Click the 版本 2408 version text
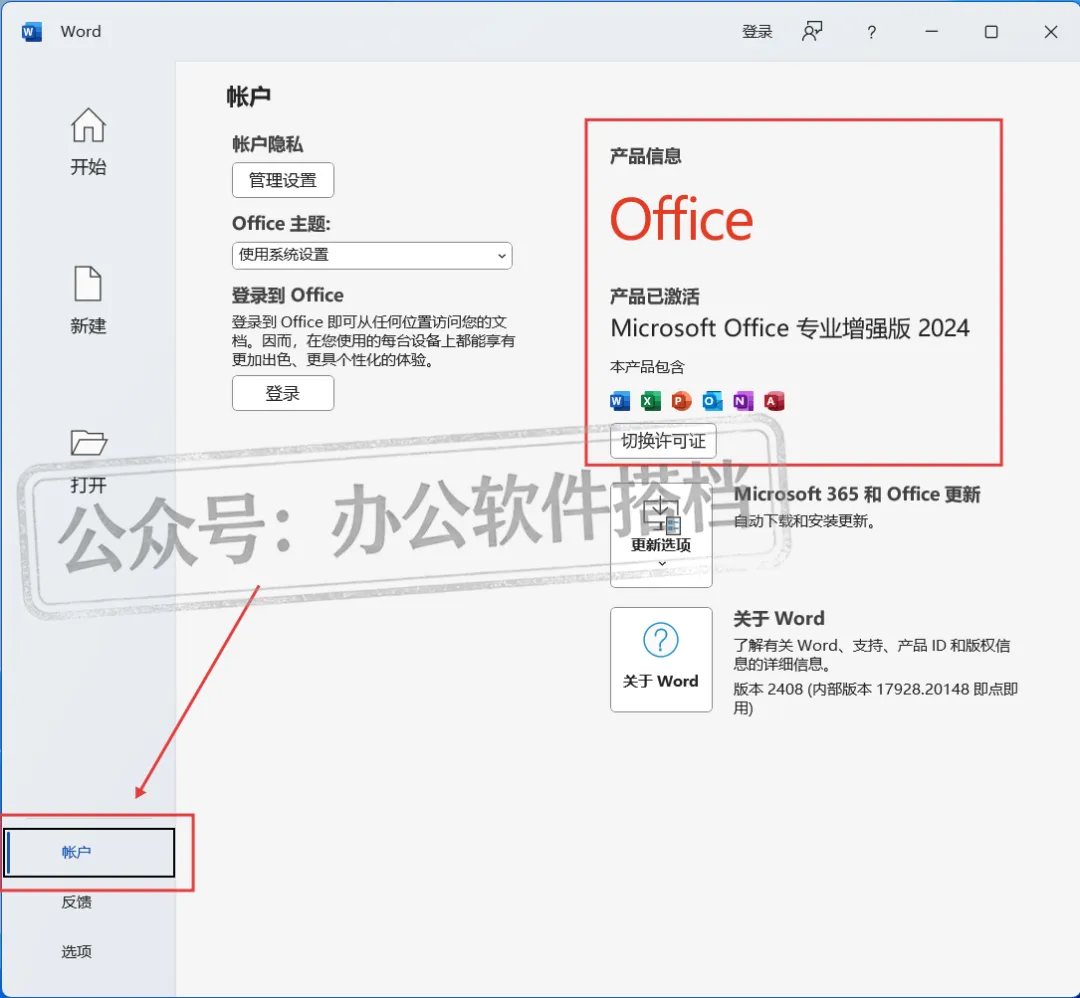The width and height of the screenshot is (1080, 998). coord(875,698)
